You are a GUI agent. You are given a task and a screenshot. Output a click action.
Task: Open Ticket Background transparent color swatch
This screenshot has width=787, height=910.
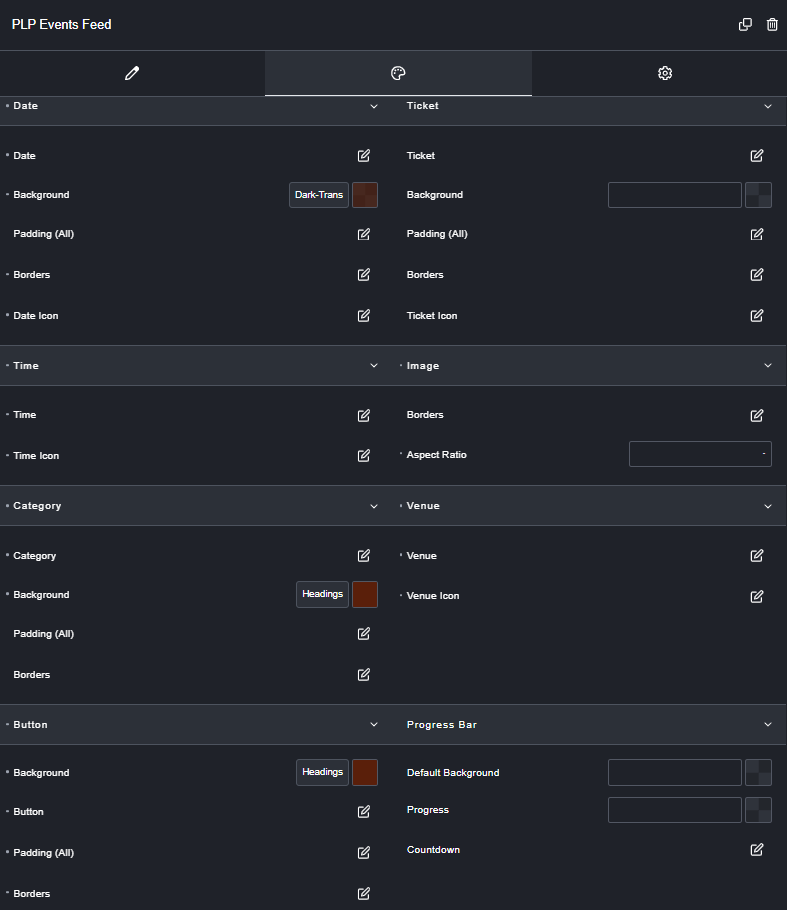tap(759, 195)
